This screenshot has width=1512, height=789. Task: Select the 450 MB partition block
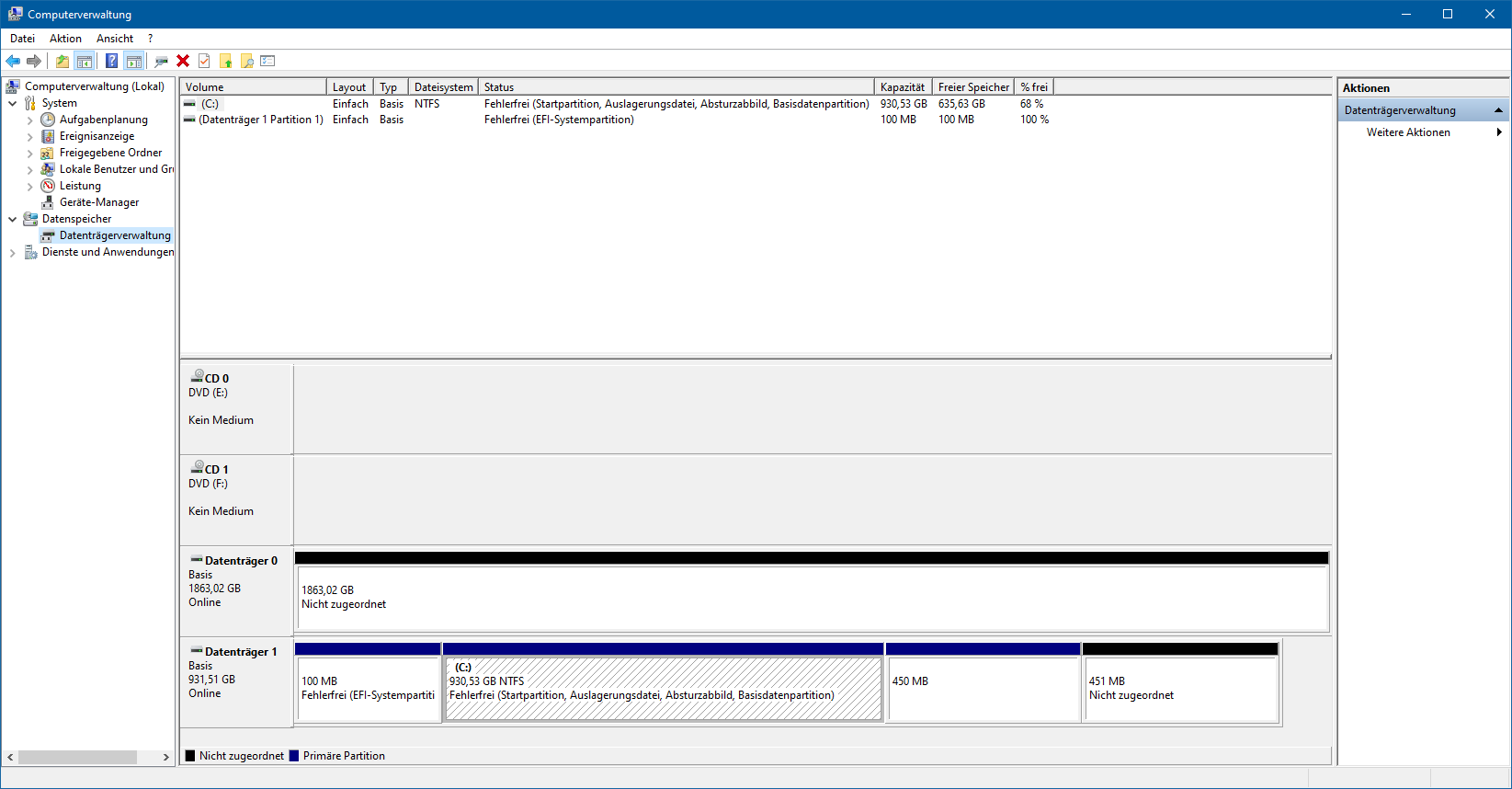pos(983,688)
